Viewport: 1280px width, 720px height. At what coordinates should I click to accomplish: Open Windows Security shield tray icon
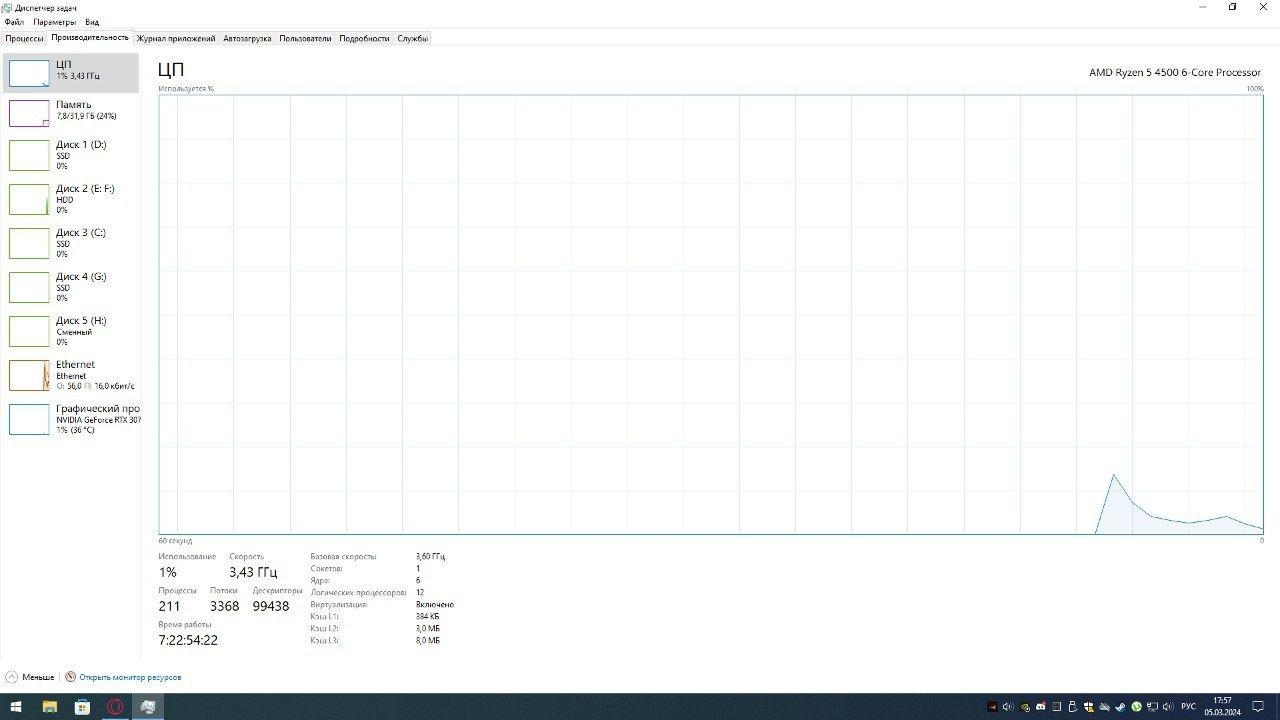pos(1089,707)
